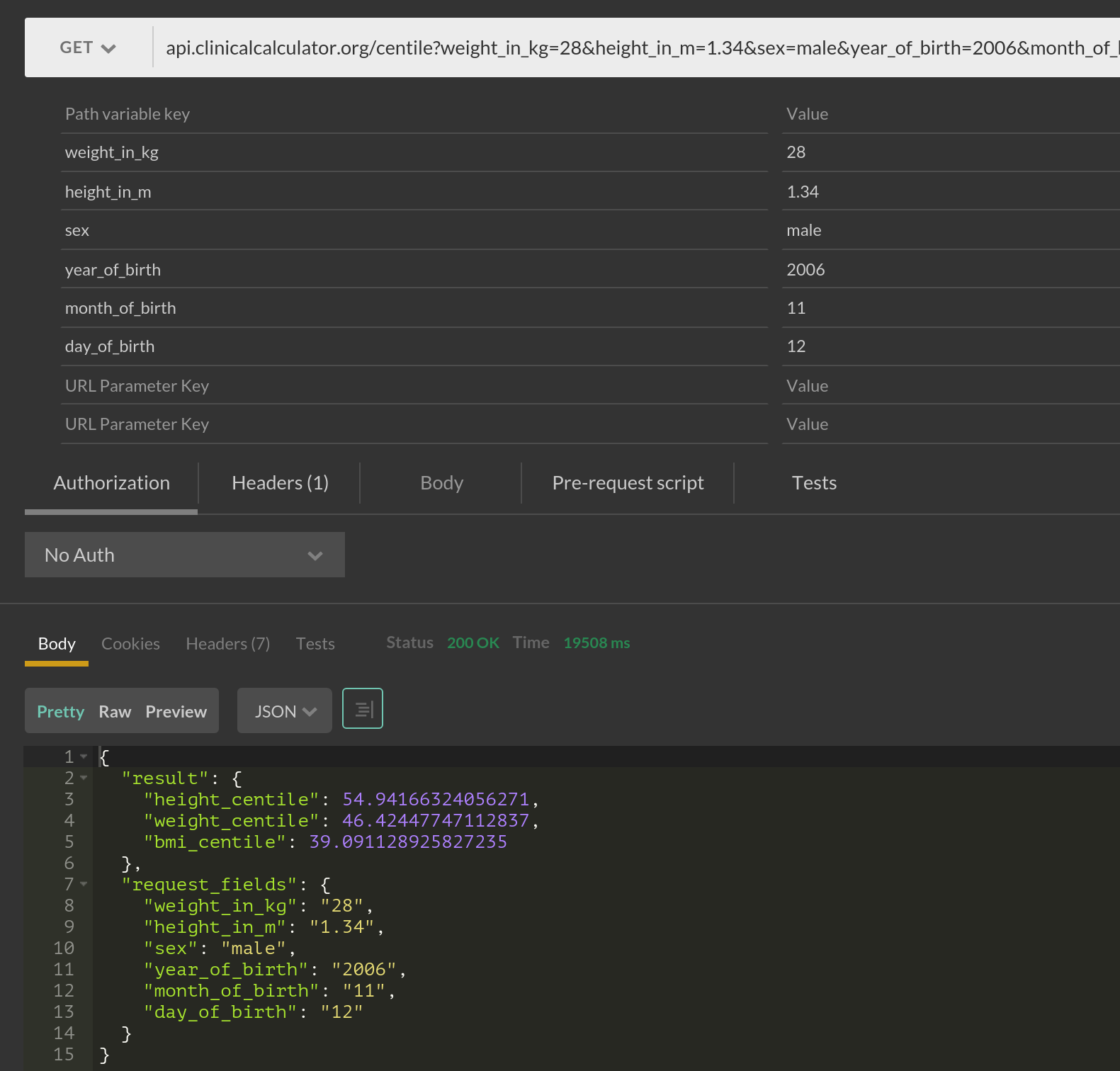1120x1071 pixels.
Task: Show response Headers (7) tab
Action: pos(227,644)
